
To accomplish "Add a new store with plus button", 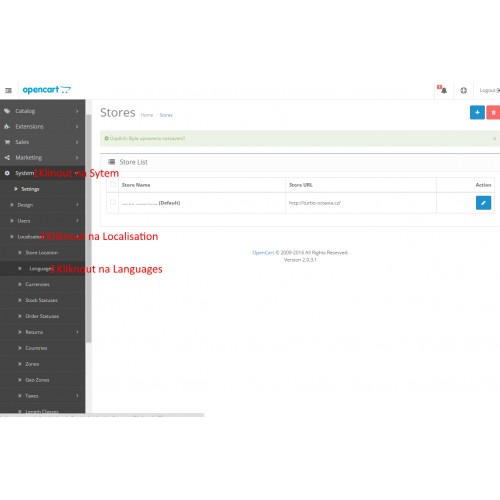I will click(x=477, y=112).
